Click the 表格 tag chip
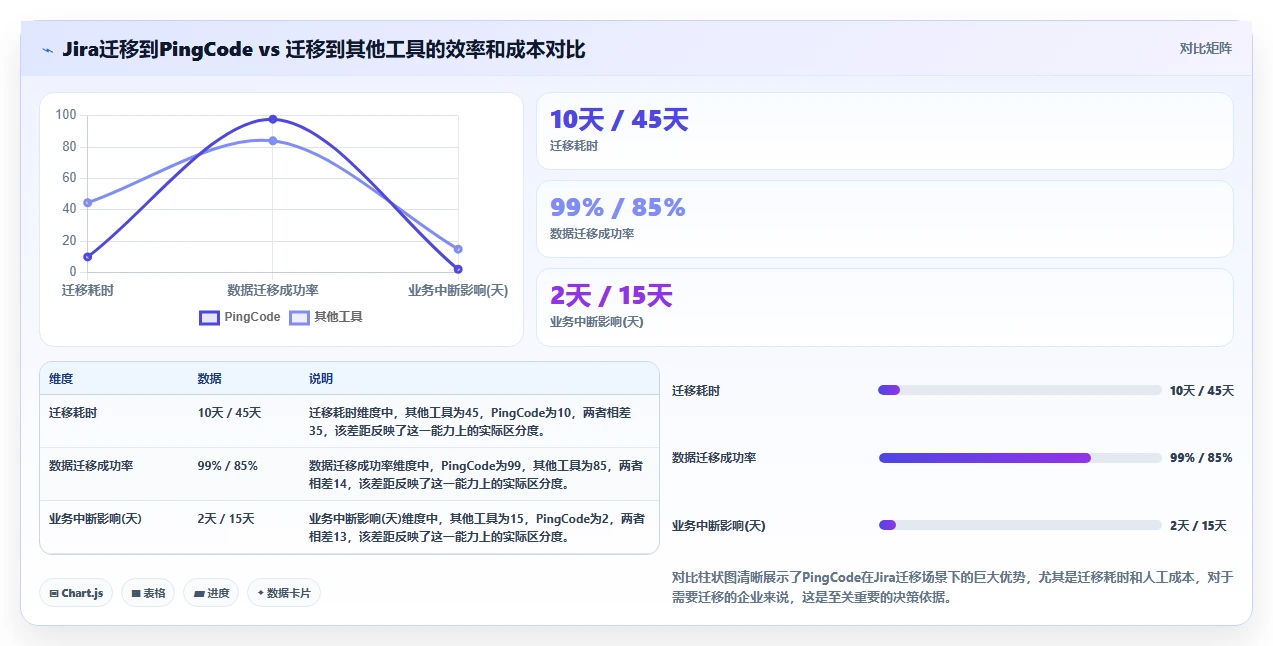The image size is (1273, 646). pos(148,593)
